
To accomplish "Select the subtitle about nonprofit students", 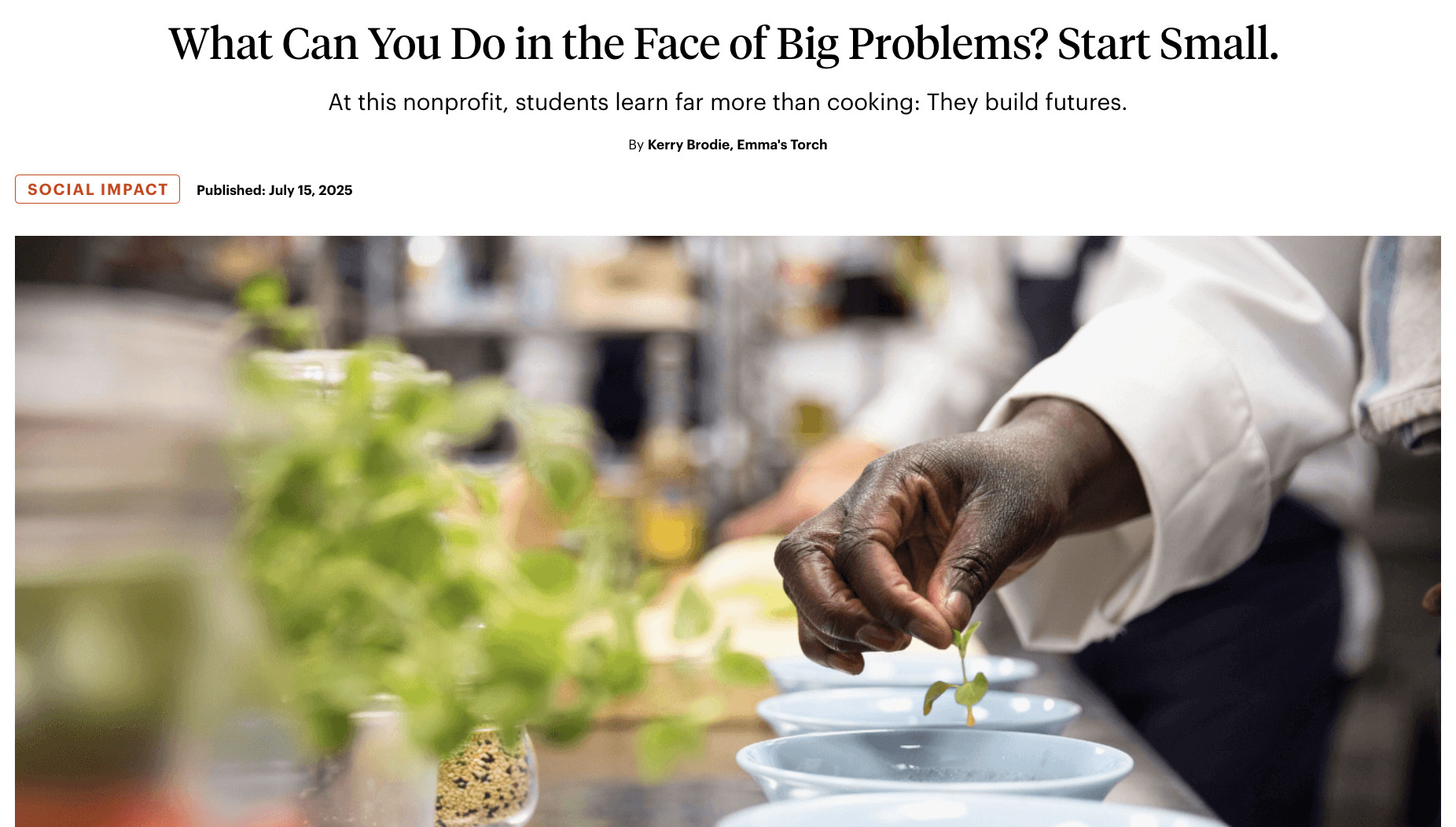I will [727, 102].
